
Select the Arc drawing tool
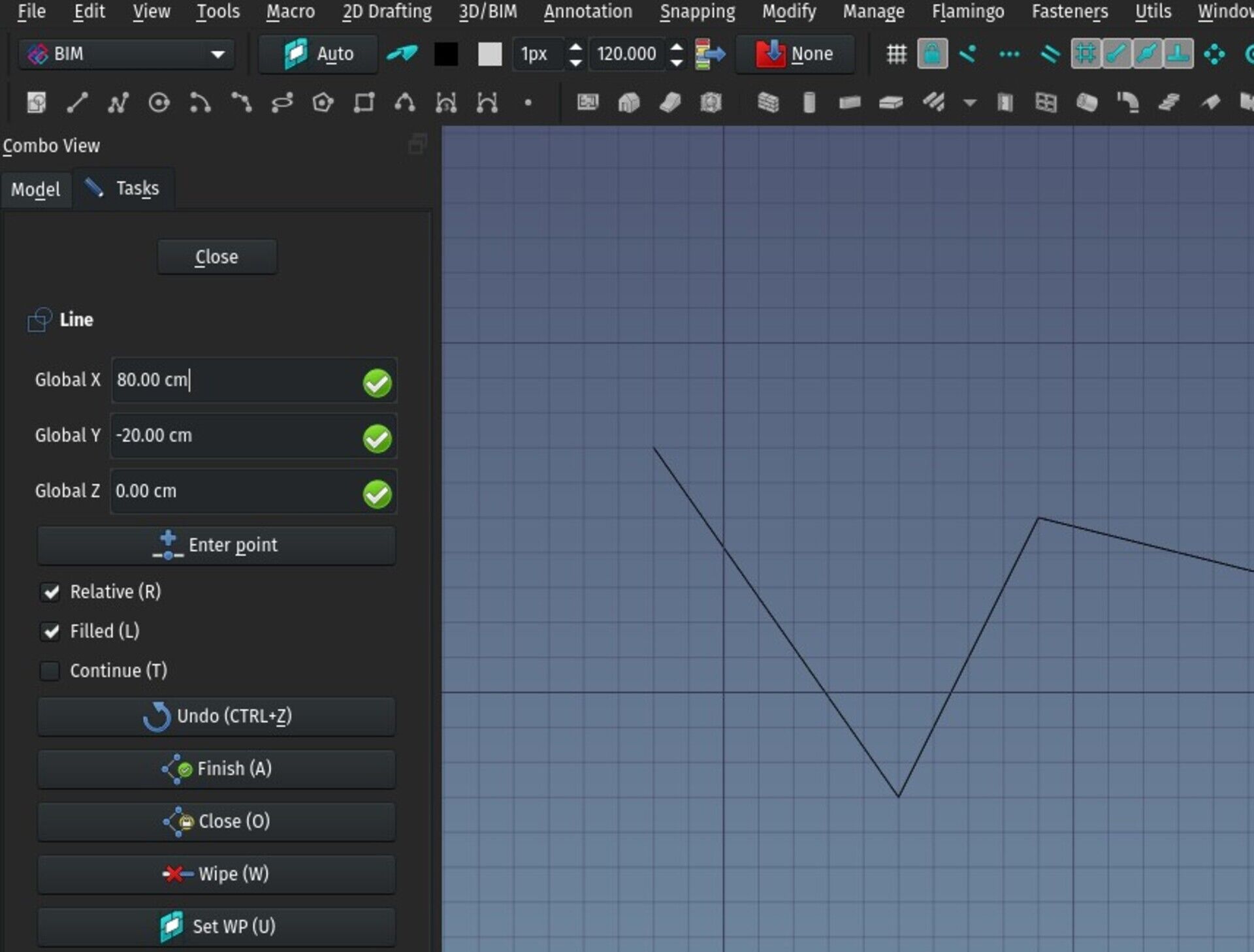coord(200,103)
